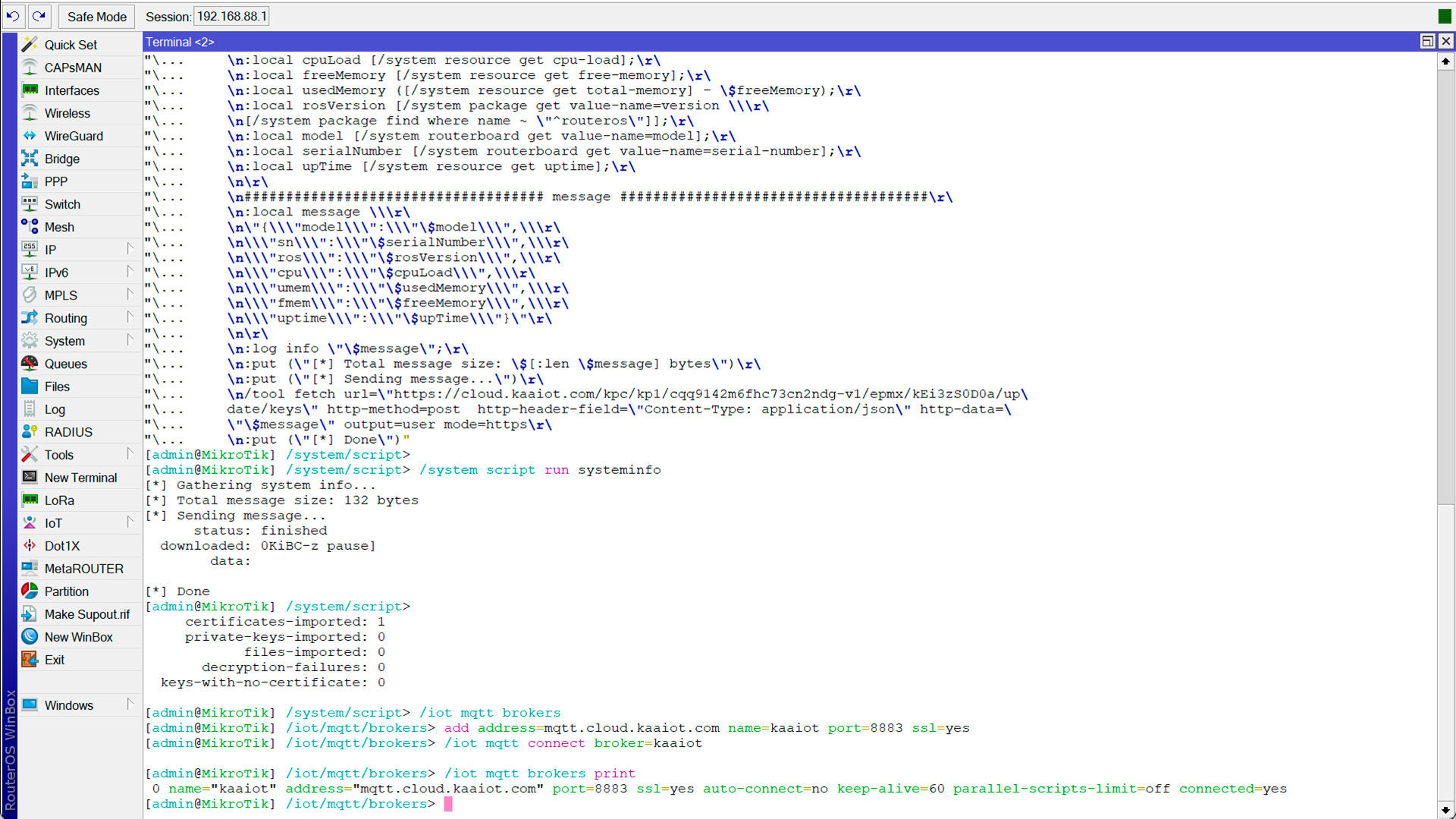Click the Redo arrow icon
Viewport: 1456px width, 819px height.
click(x=39, y=16)
